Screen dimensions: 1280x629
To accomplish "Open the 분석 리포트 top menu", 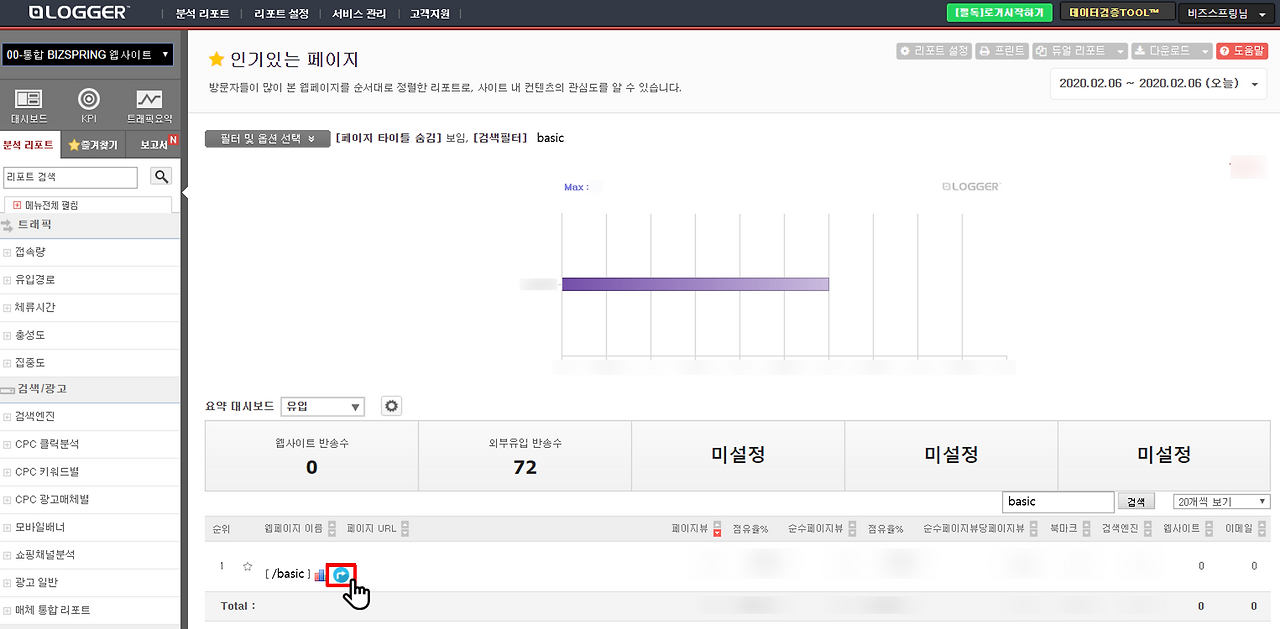I will click(202, 14).
